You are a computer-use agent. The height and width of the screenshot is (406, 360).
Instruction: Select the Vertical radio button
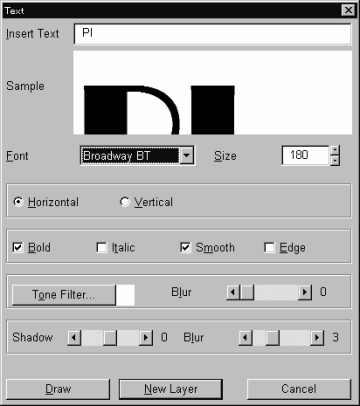pyautogui.click(x=125, y=202)
